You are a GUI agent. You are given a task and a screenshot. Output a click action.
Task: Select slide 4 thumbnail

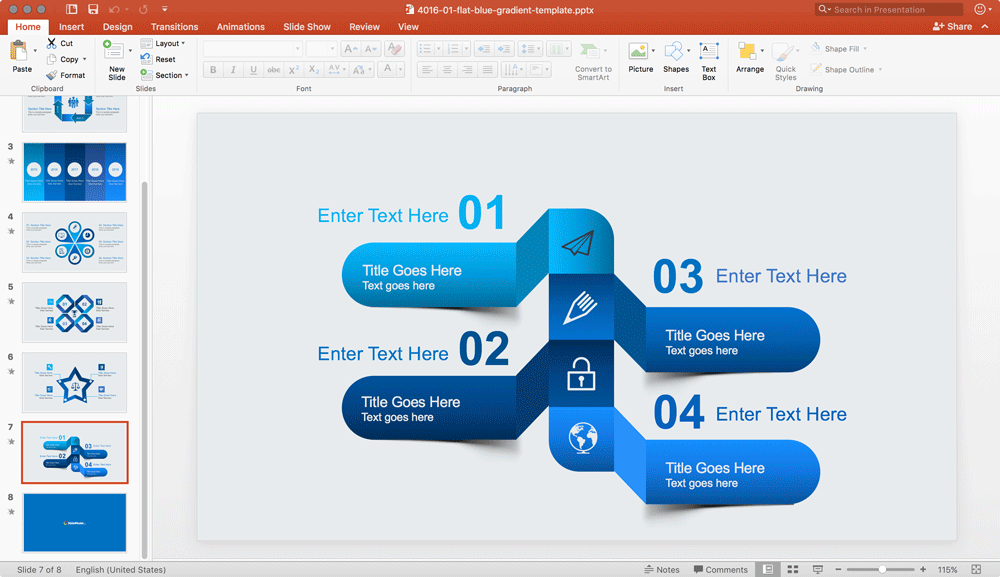pos(74,242)
